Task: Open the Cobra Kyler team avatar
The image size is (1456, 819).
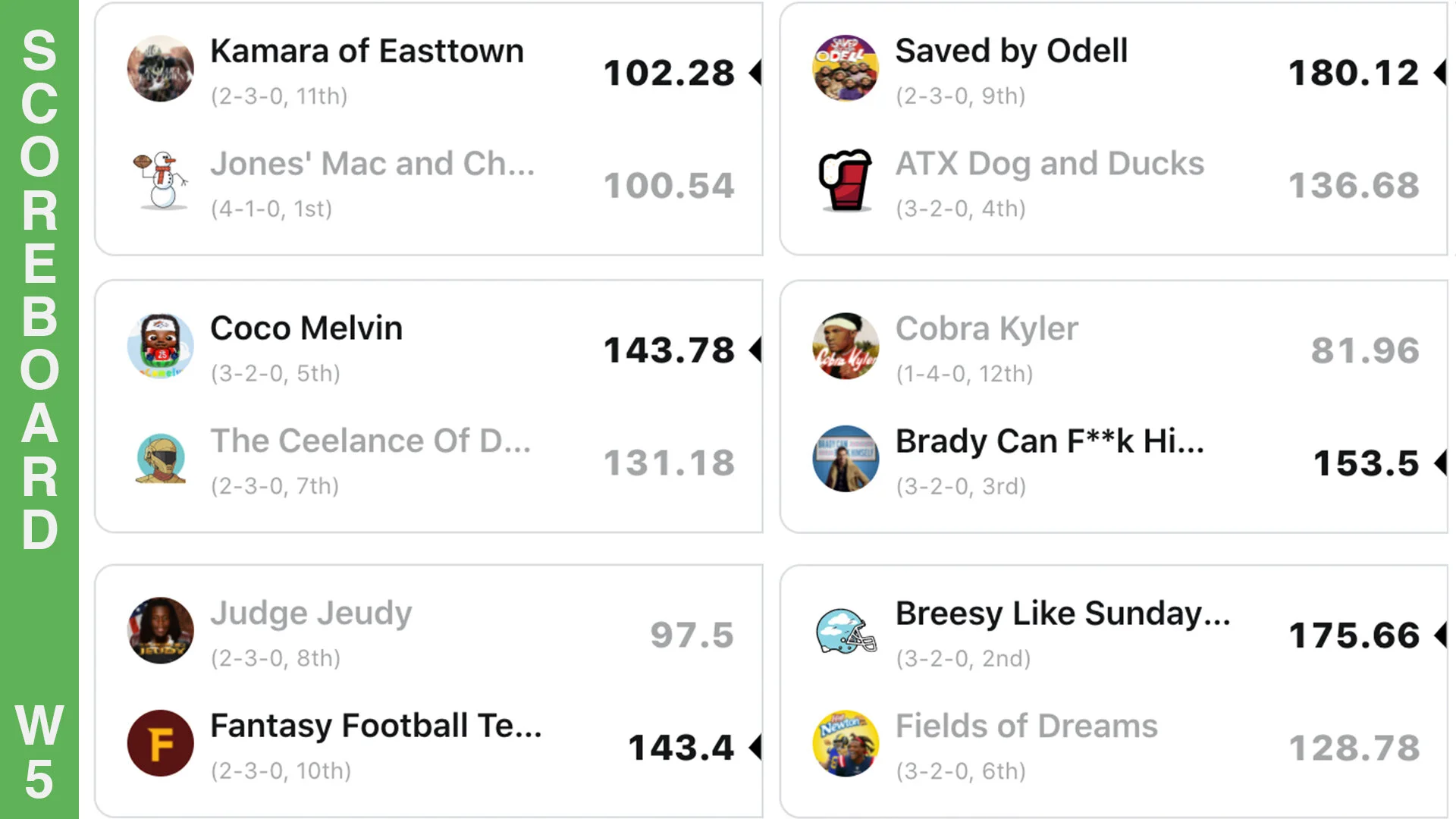Action: coord(846,347)
